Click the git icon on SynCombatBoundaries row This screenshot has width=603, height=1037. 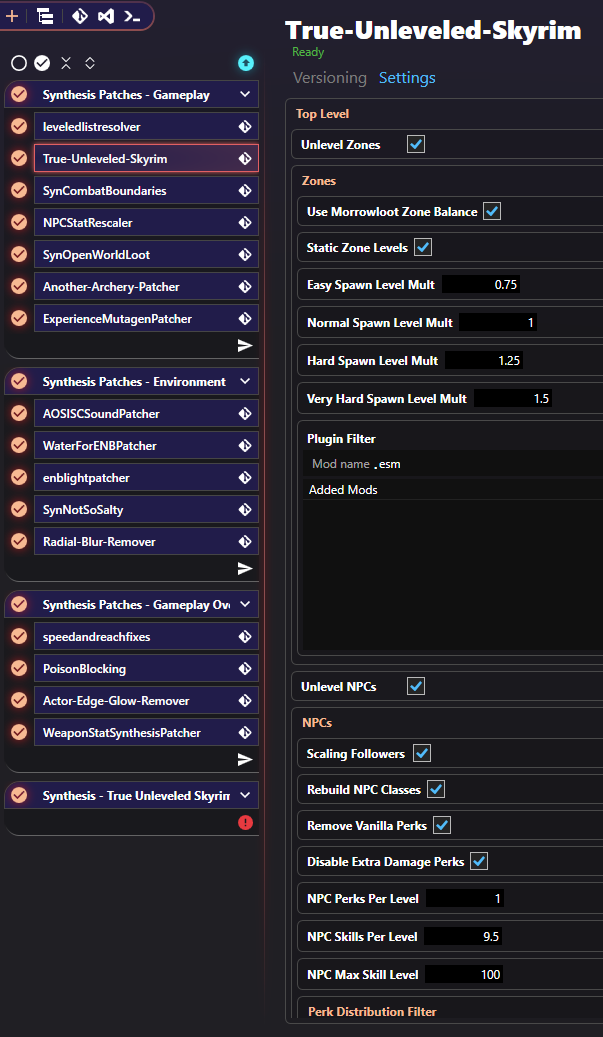tap(245, 190)
